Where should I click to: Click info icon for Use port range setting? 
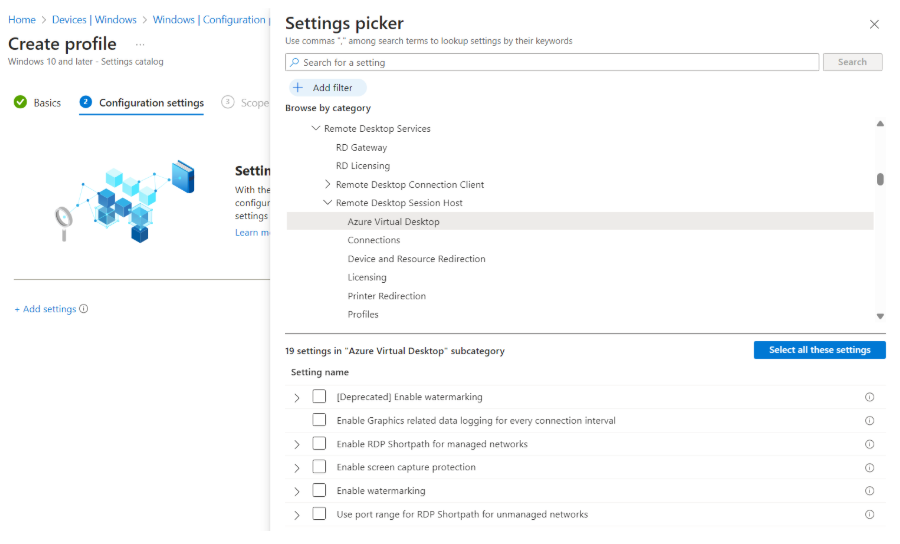869,515
